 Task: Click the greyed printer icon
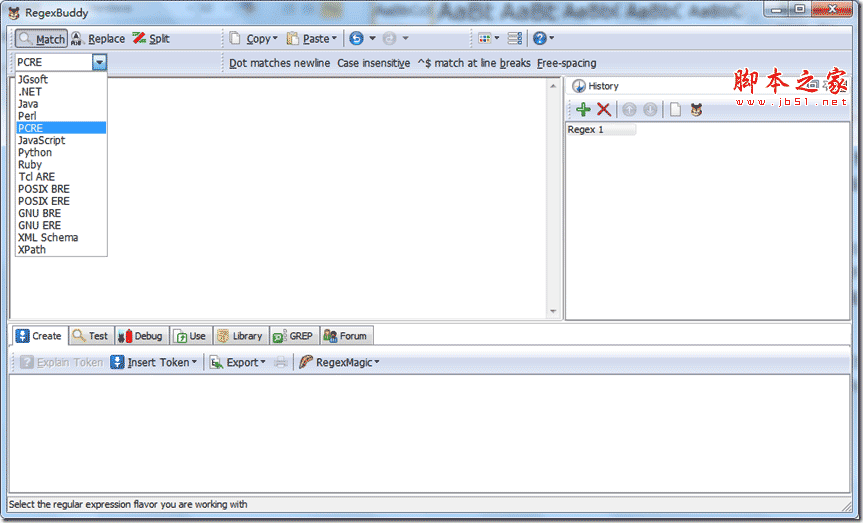[281, 362]
